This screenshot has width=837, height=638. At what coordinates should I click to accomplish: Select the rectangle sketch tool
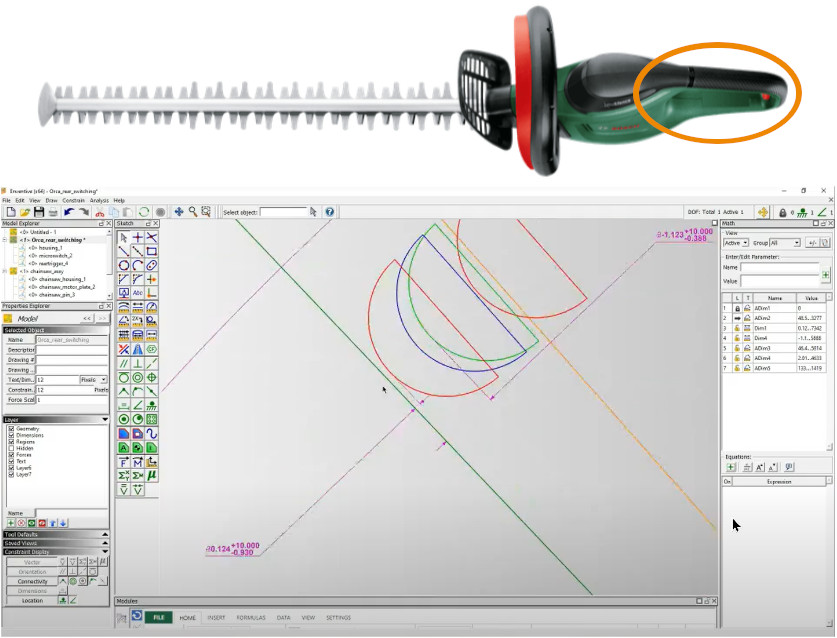pos(152,251)
